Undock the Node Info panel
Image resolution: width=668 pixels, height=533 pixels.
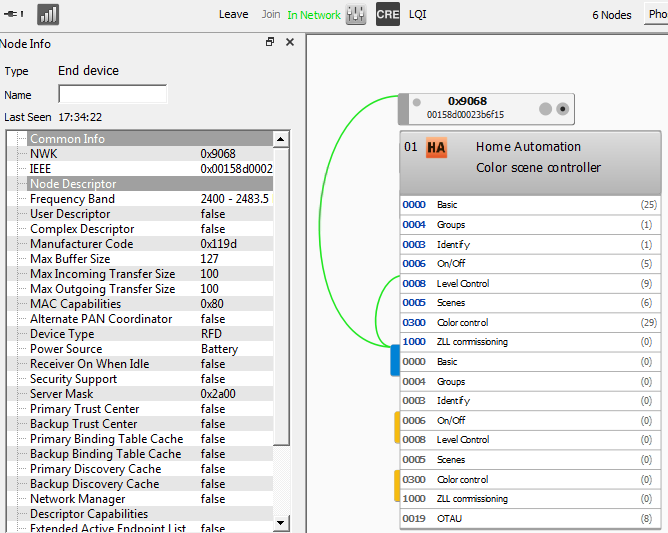pyautogui.click(x=270, y=42)
